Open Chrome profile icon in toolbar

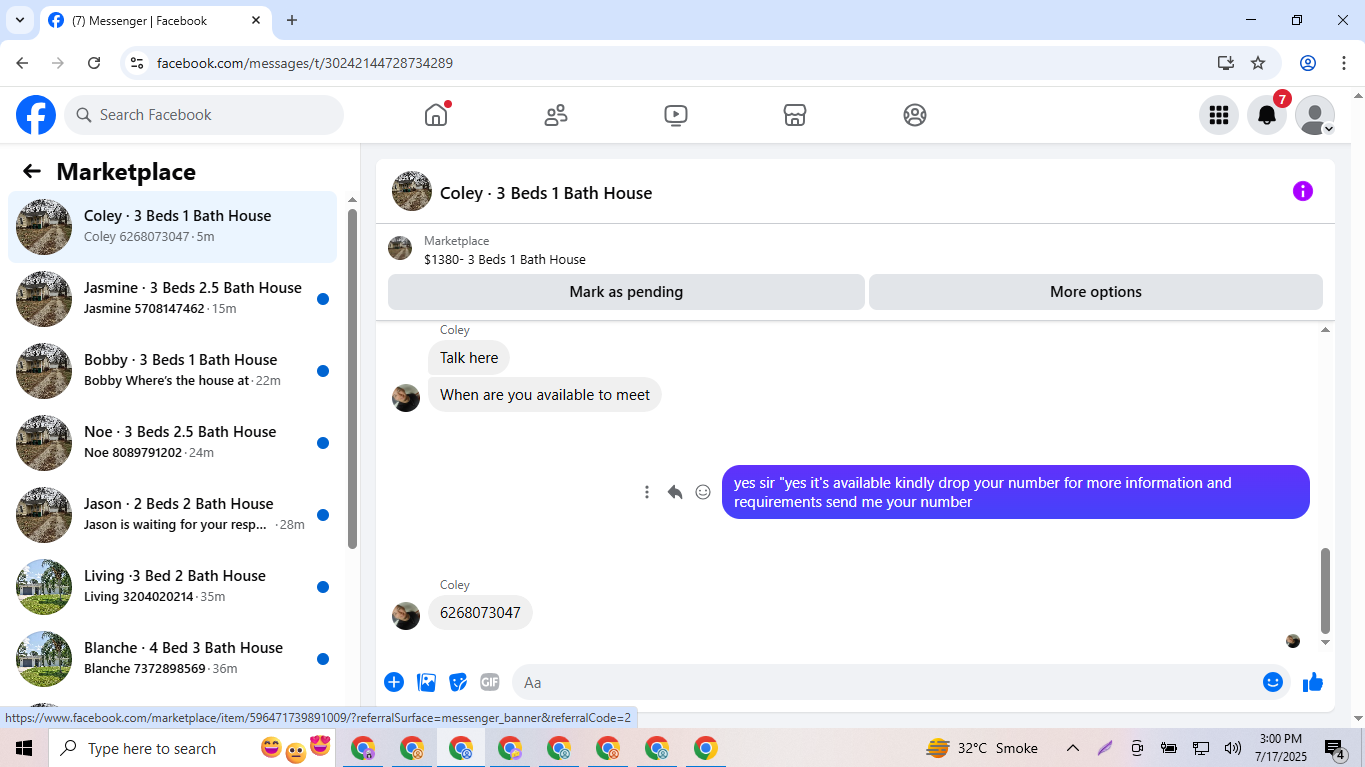[1308, 63]
